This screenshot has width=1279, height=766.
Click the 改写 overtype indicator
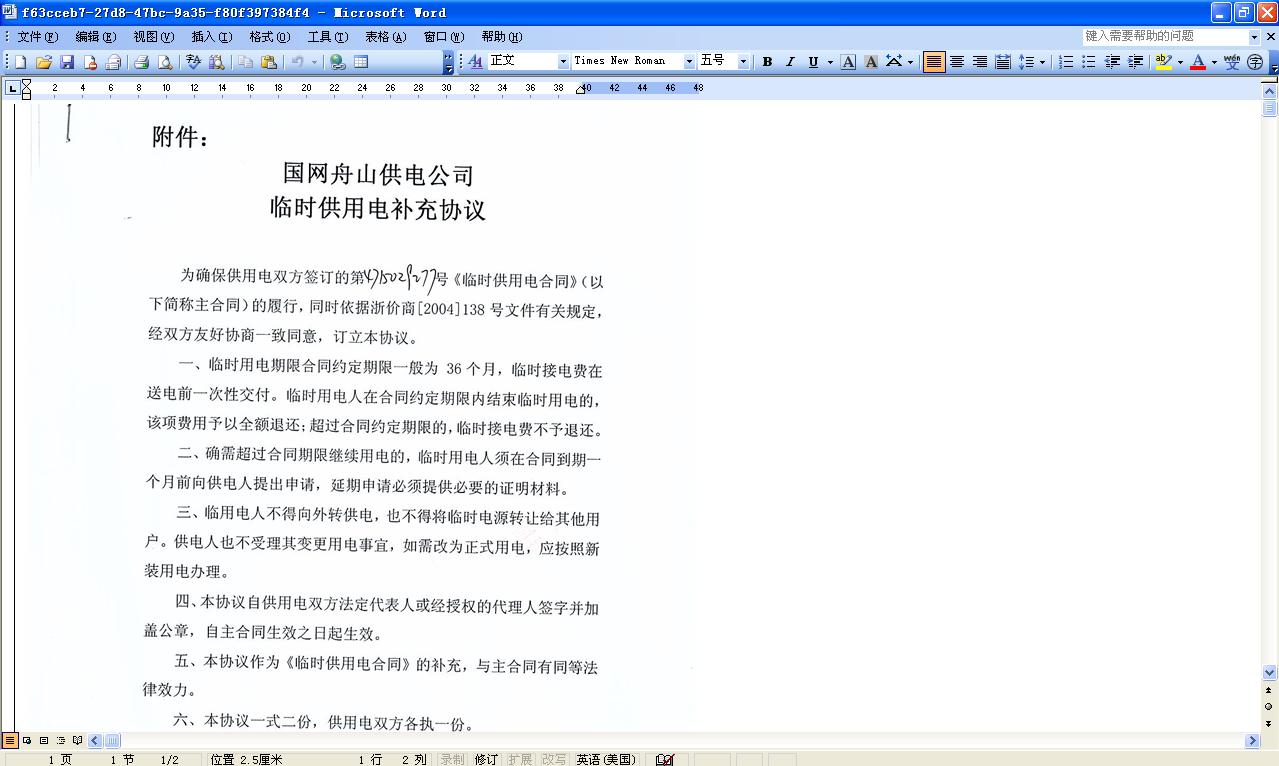click(x=553, y=759)
